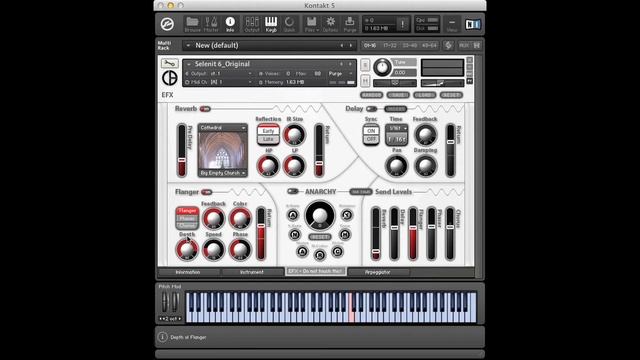640x360 pixels.
Task: Solo the instrument with S button
Action: click(365, 65)
